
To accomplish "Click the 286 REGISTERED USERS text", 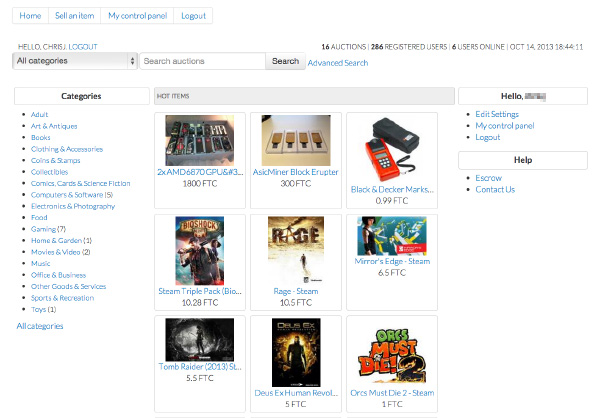I will point(409,47).
